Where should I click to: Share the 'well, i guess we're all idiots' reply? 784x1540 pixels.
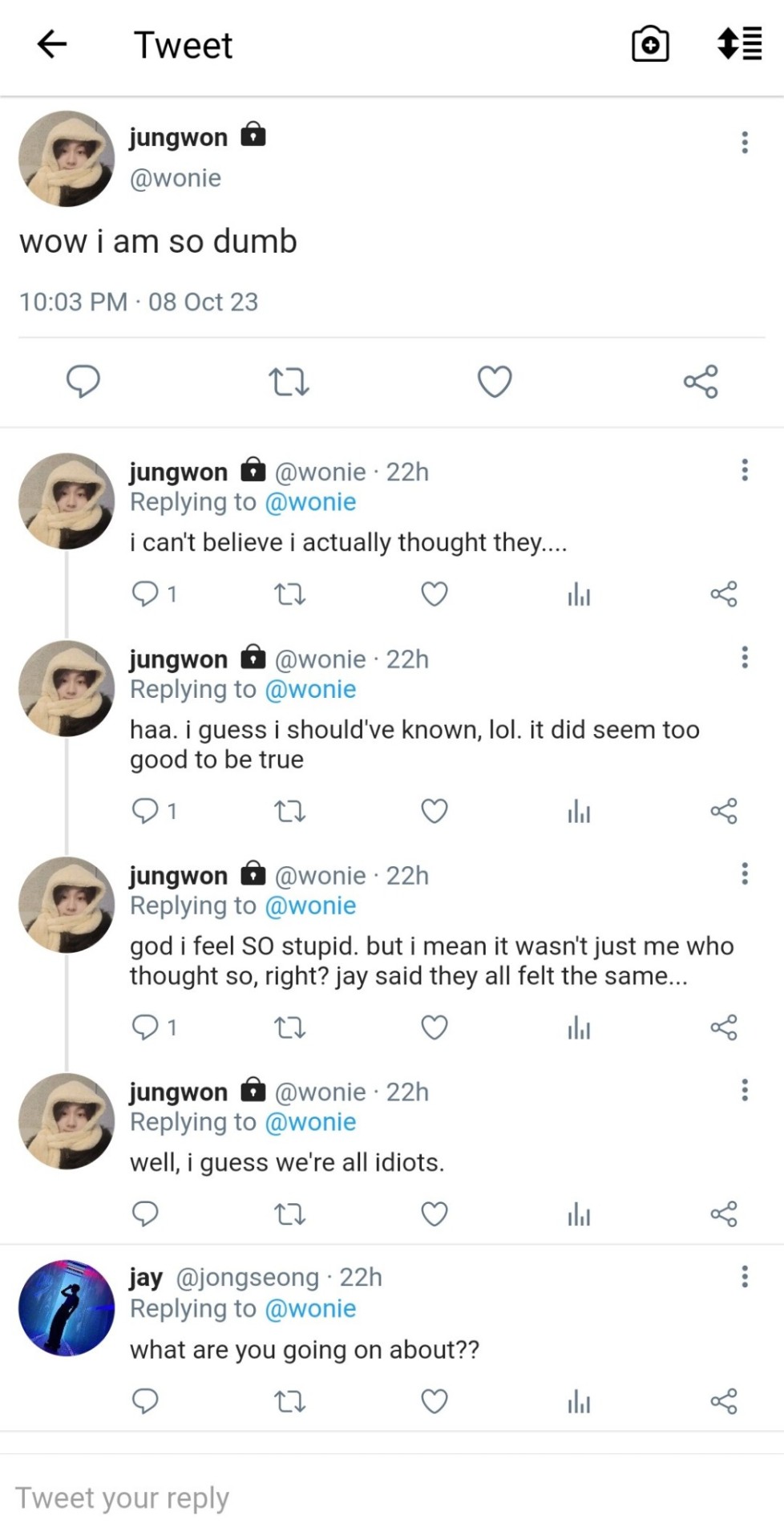click(723, 1214)
